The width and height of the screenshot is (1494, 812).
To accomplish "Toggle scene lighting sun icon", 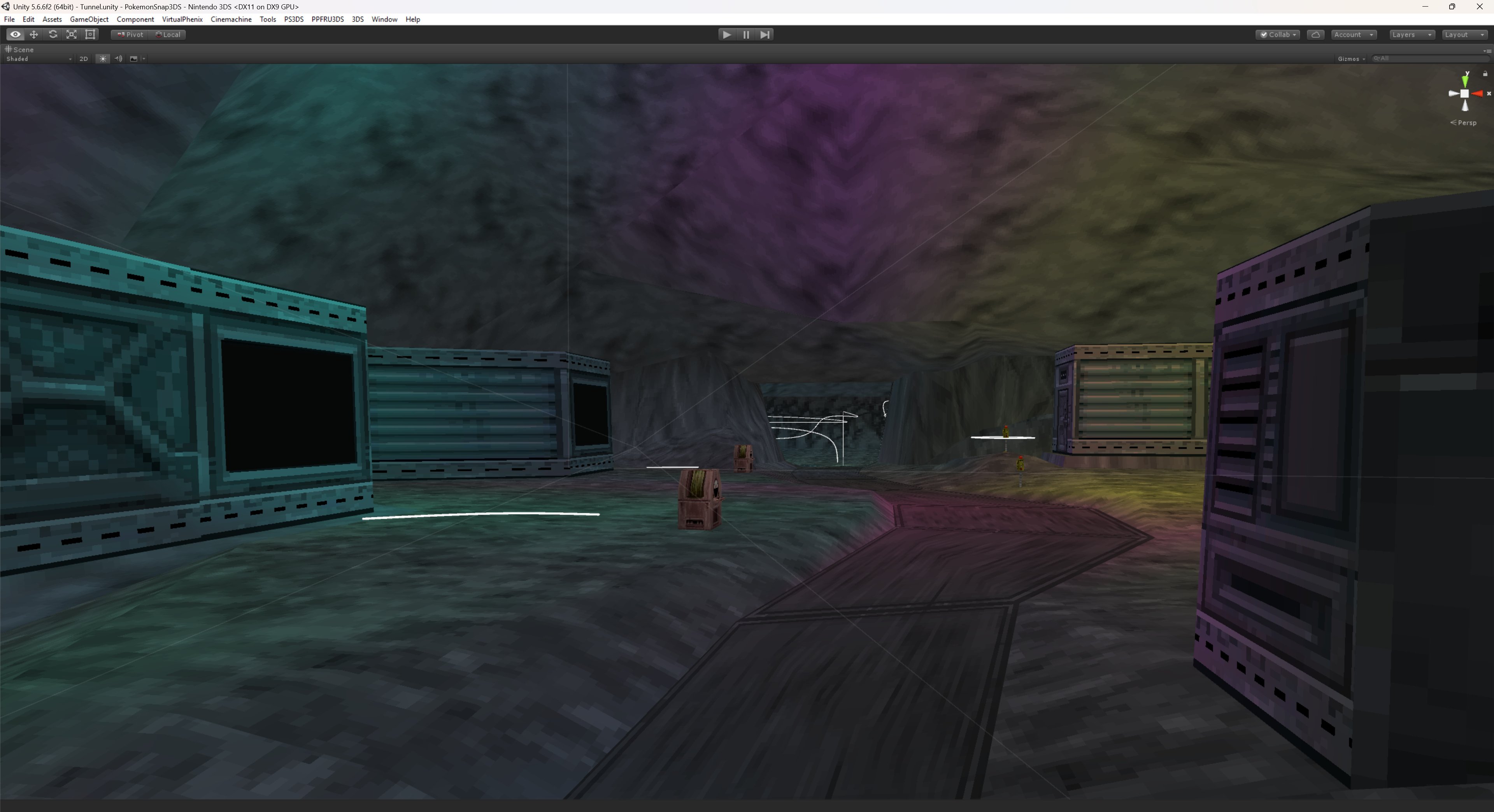I will (x=103, y=59).
